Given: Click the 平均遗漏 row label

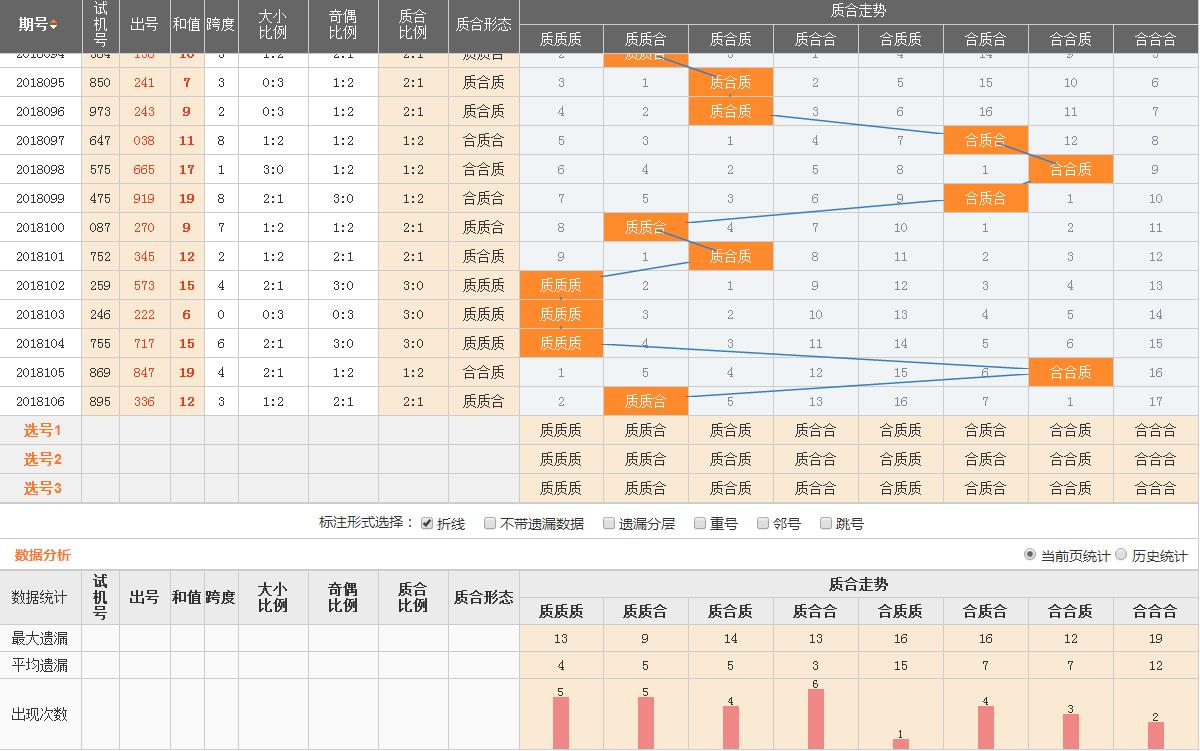Looking at the screenshot, I should click(40, 665).
